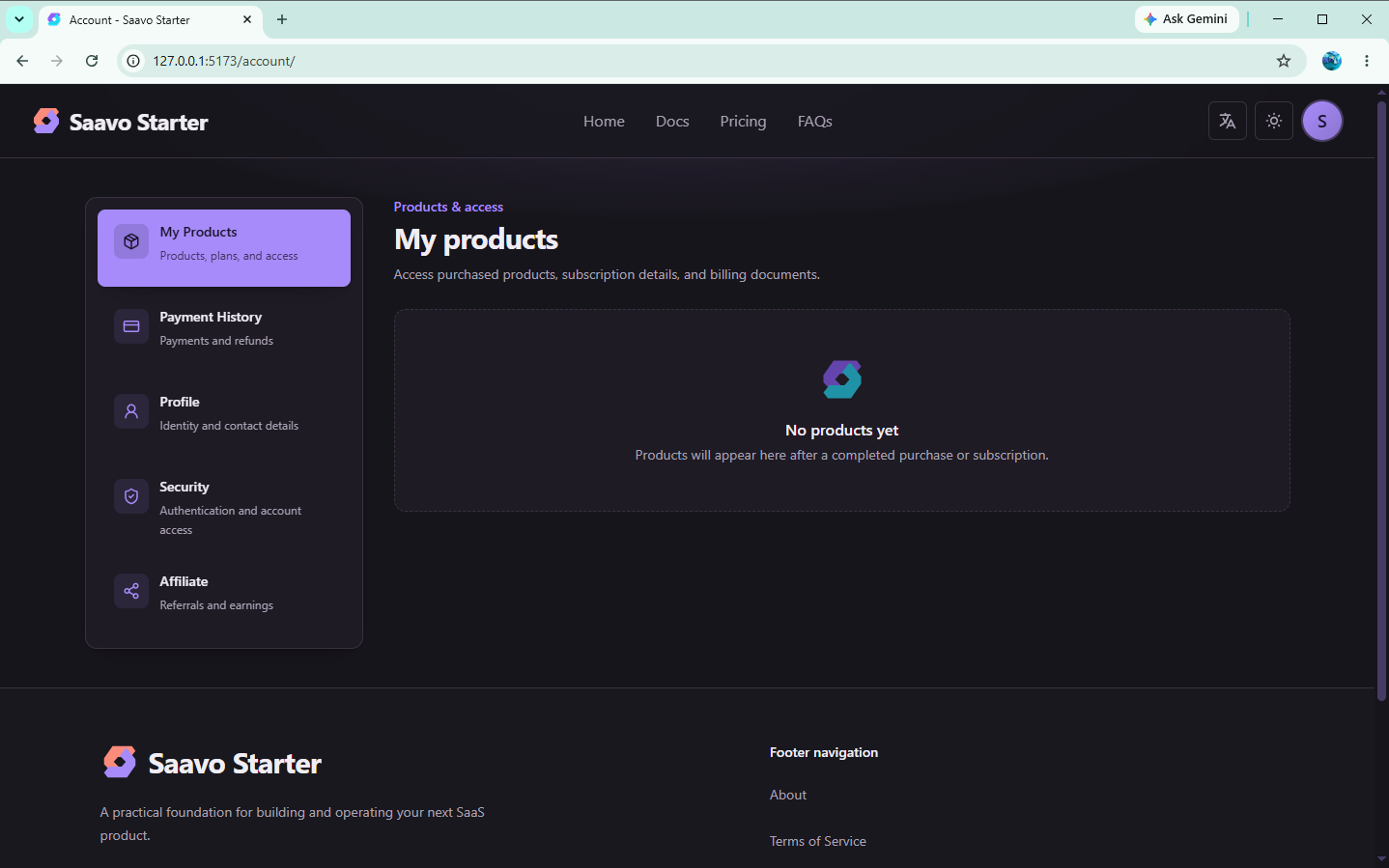The width and height of the screenshot is (1389, 868).
Task: Open the About footer link
Action: pos(788,795)
